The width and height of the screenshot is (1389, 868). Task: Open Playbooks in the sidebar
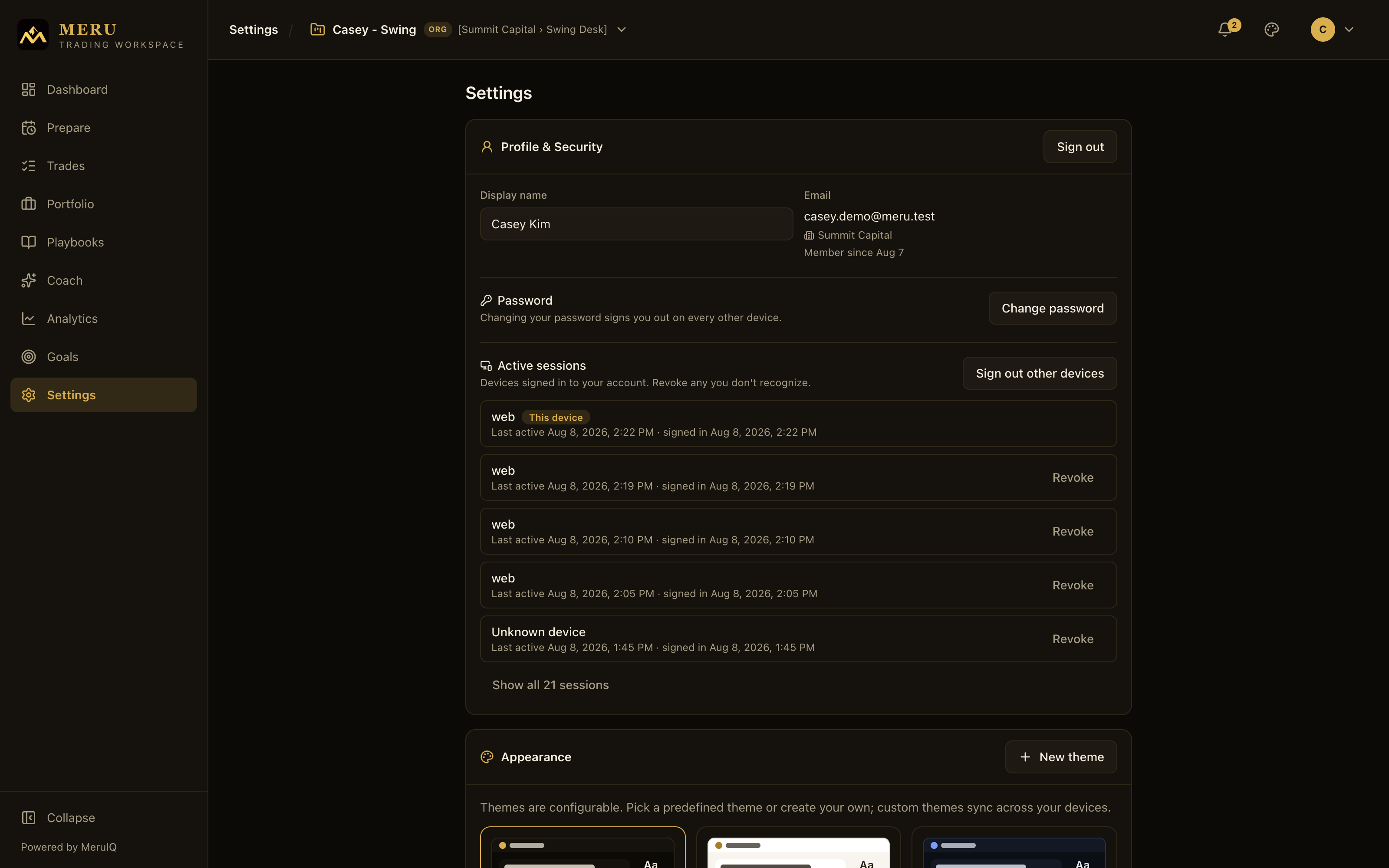[104, 242]
